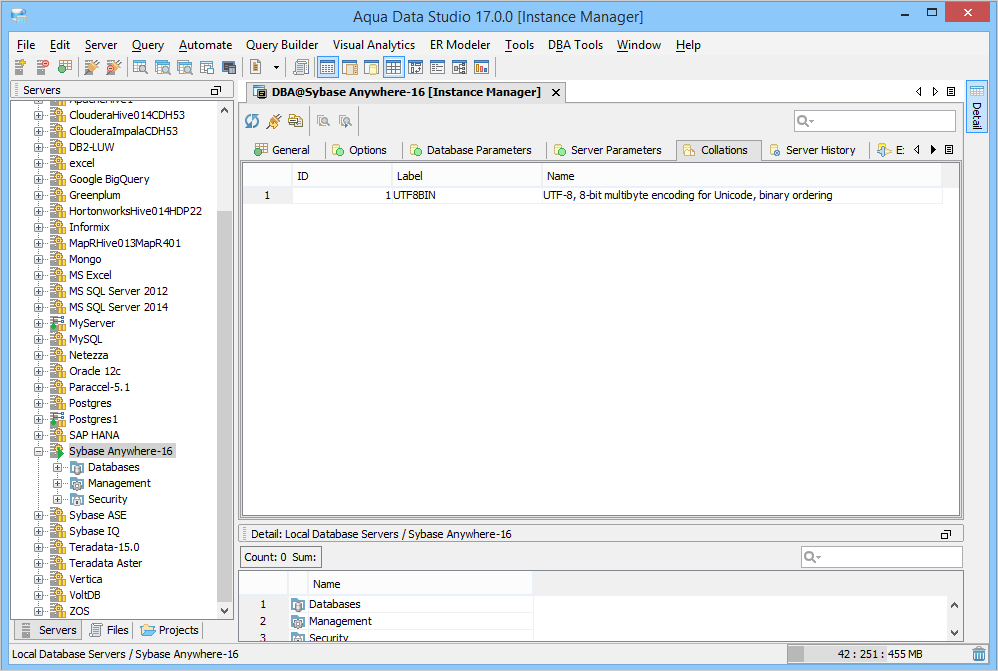
Task: Click the Detail list scroll down arrow
Action: point(954,632)
